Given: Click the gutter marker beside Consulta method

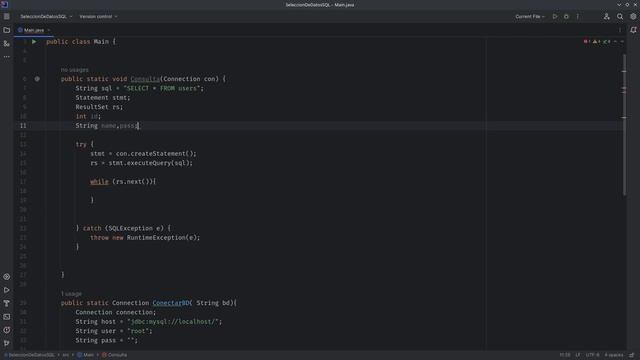Looking at the screenshot, I should pyautogui.click(x=37, y=79).
